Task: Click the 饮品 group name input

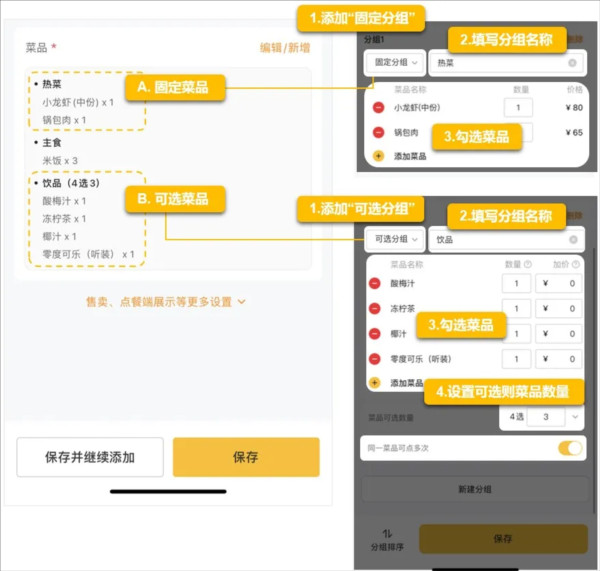Action: click(x=507, y=240)
